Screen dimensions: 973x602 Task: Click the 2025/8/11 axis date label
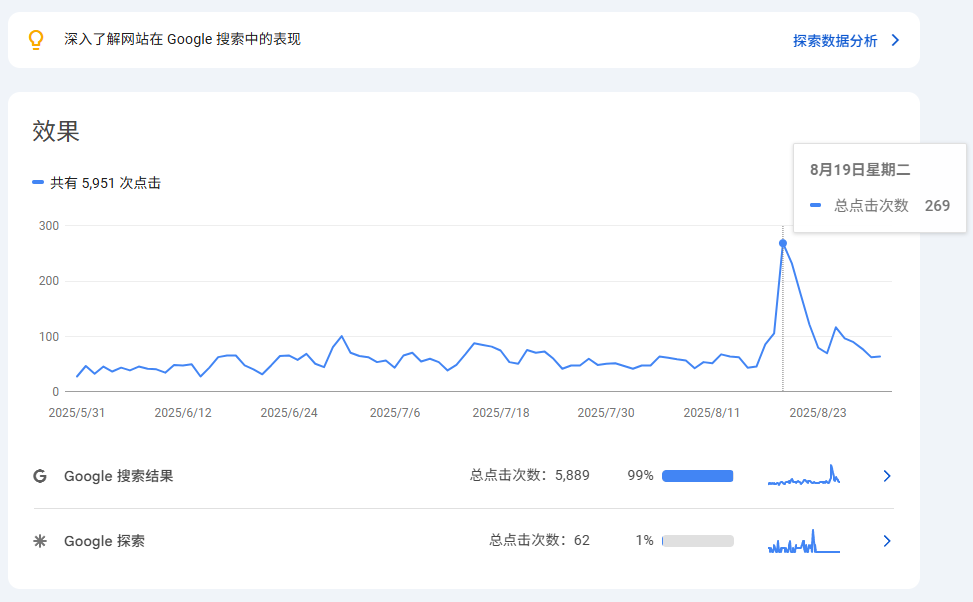pyautogui.click(x=712, y=413)
